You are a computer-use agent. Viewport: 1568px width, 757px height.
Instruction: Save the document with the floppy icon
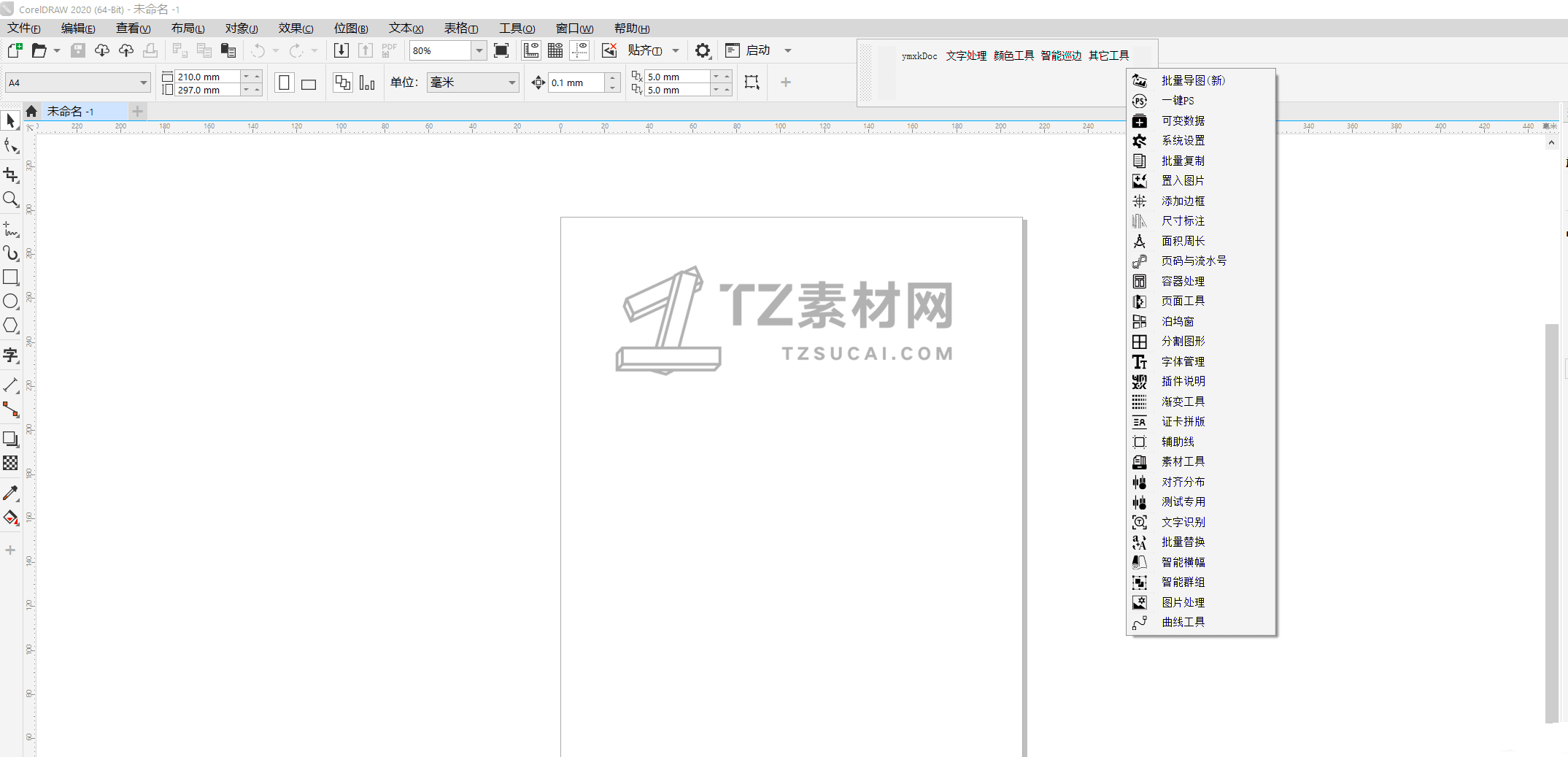pos(78,50)
